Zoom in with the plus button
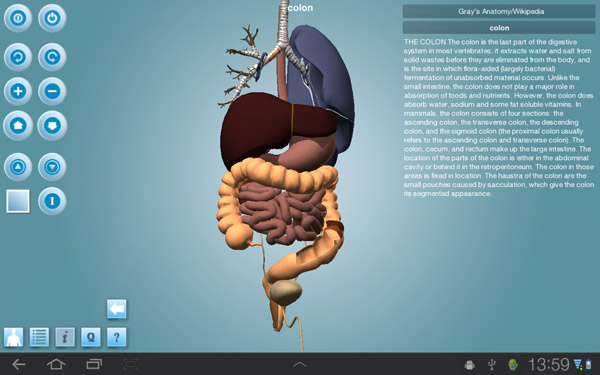 tap(18, 91)
